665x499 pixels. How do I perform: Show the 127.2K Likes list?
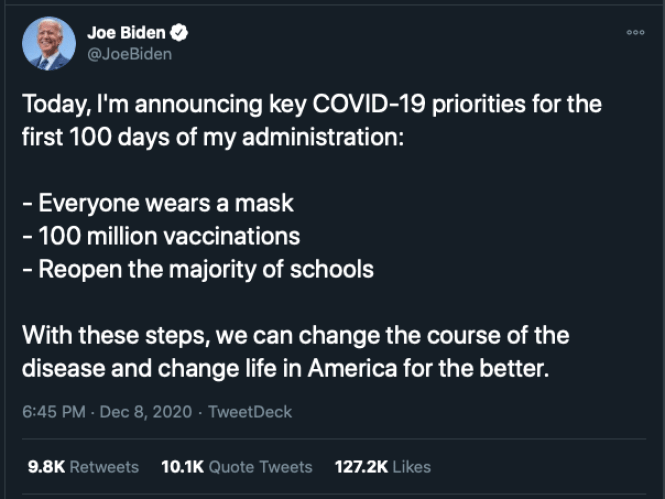tap(383, 466)
